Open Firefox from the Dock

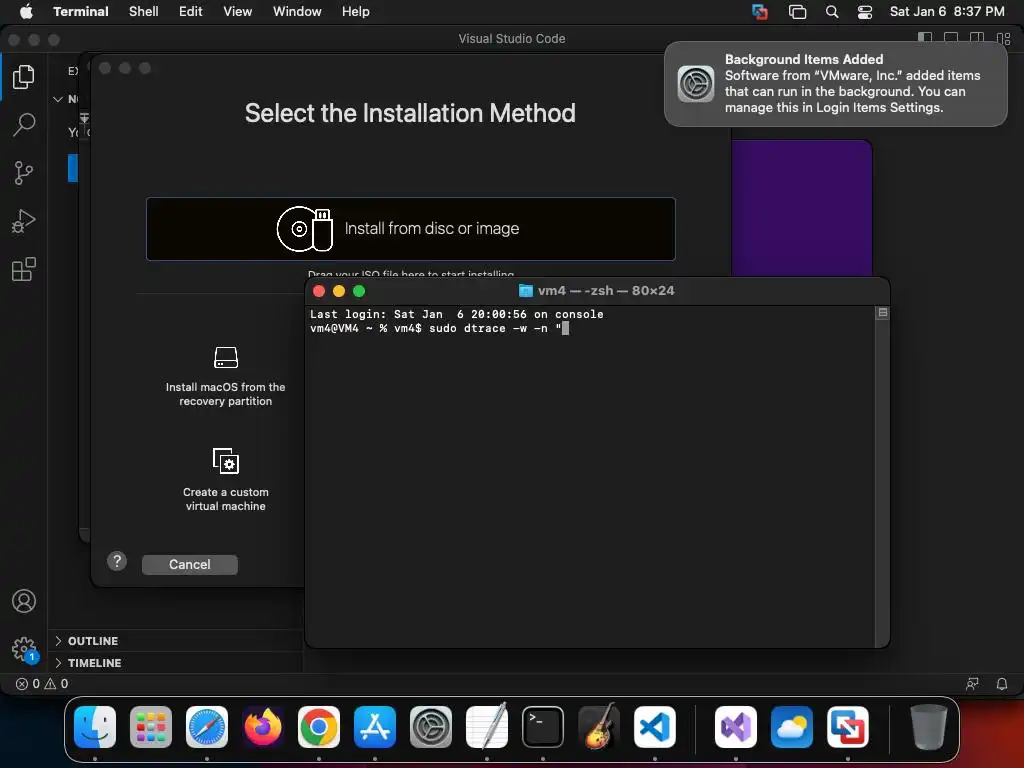(x=263, y=726)
